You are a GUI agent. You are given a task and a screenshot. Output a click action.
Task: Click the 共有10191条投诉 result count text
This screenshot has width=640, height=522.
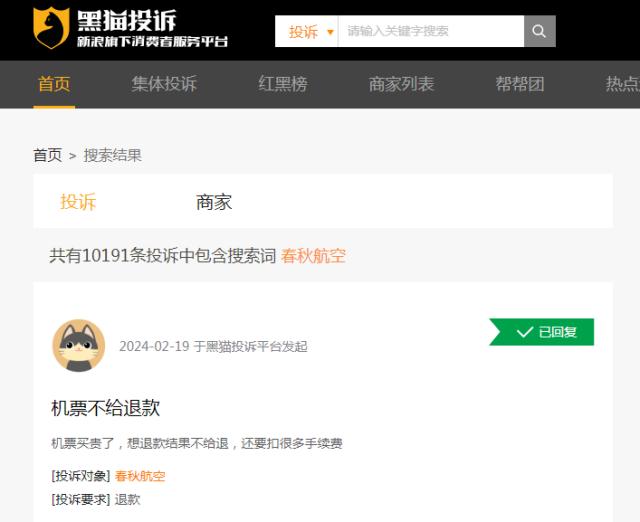pos(162,256)
